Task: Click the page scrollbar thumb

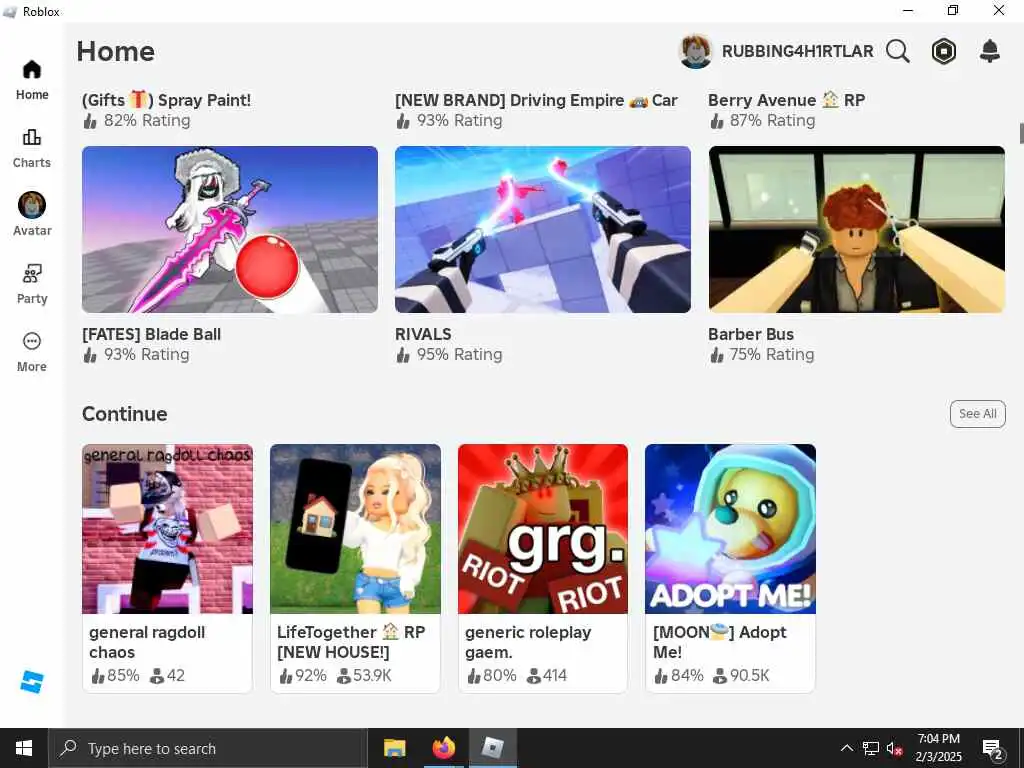Action: point(1021,133)
